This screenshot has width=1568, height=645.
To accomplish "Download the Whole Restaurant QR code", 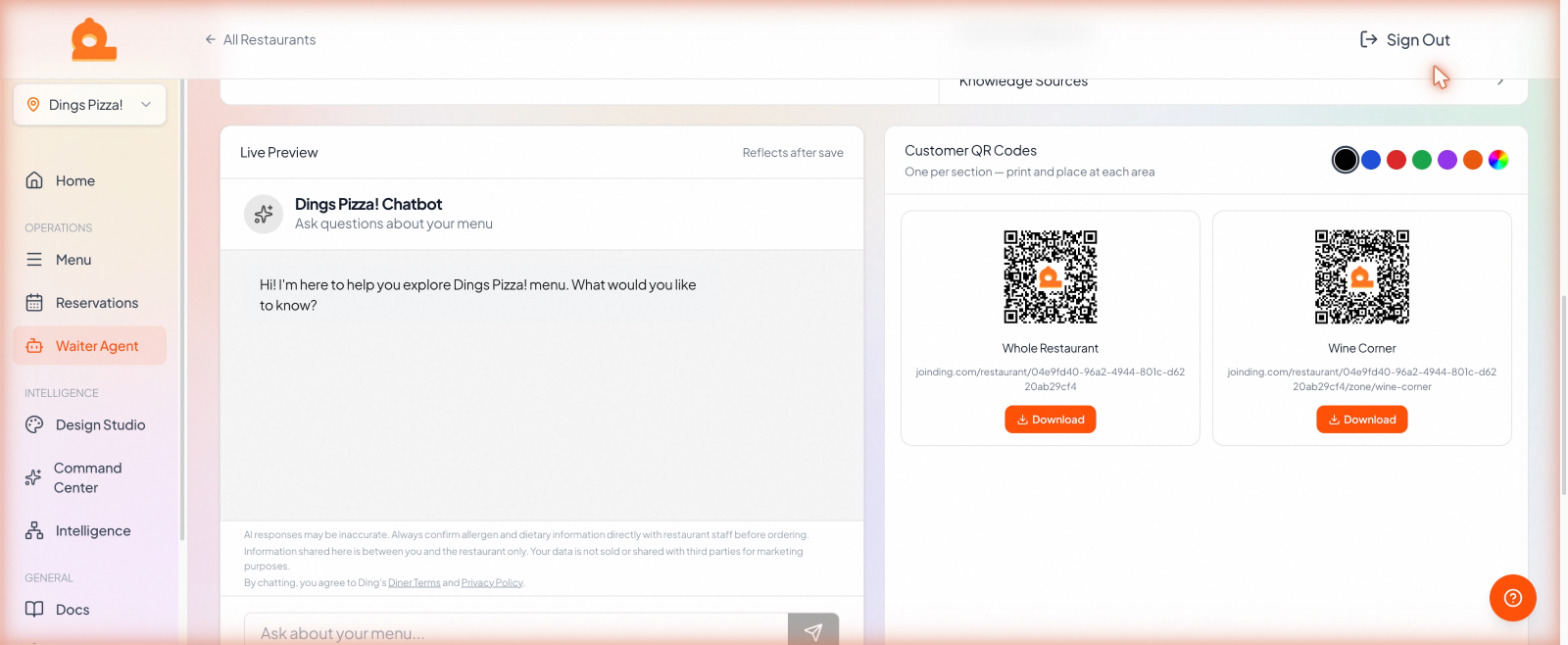I will (x=1051, y=420).
